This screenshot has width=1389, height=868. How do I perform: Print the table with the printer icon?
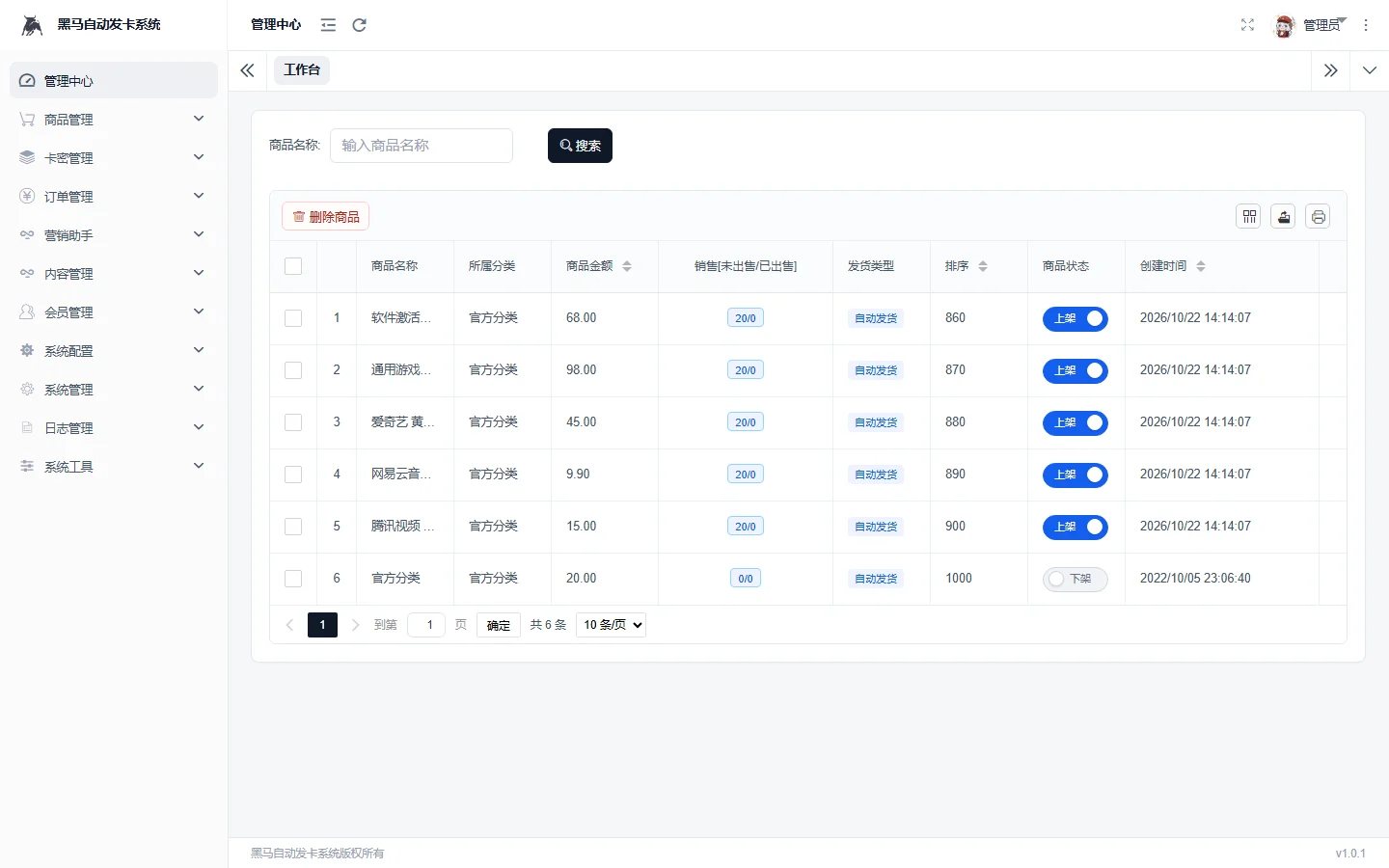tap(1318, 216)
